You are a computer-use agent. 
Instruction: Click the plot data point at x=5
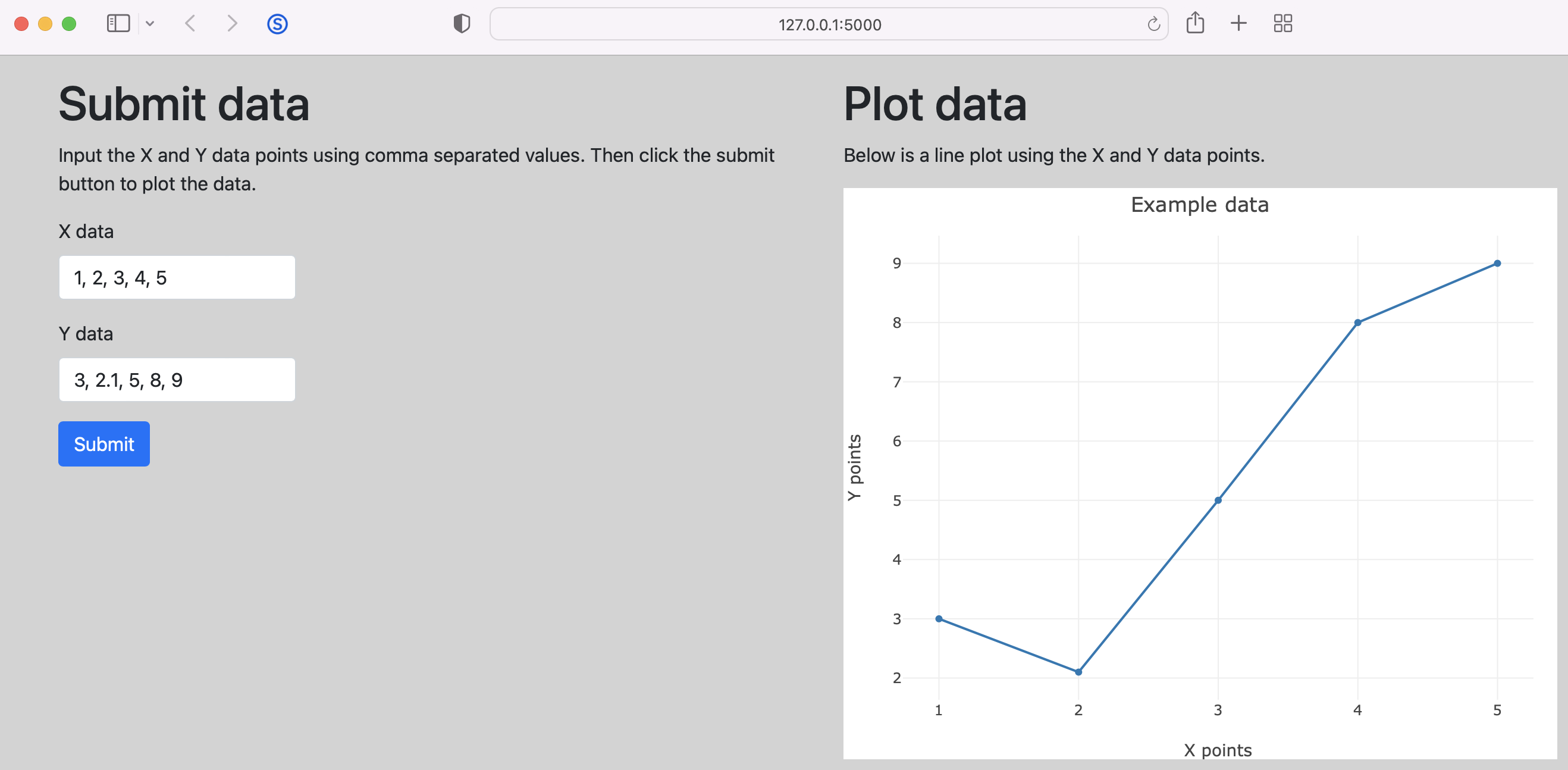point(1497,264)
